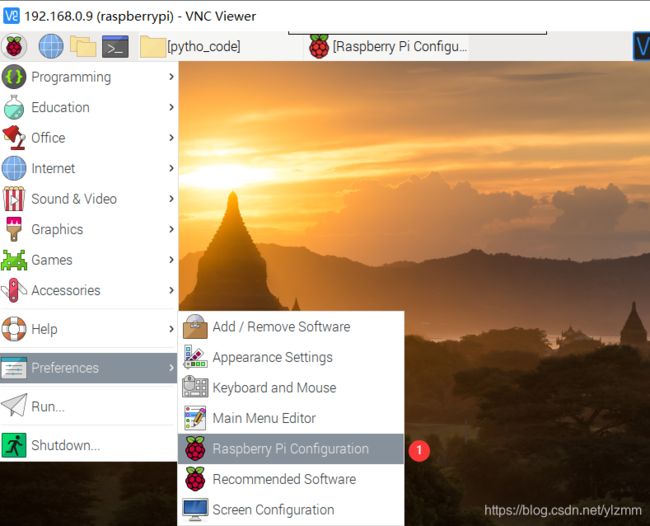Viewport: 650px width, 526px height.
Task: Select Raspberry Pi Configuration entry
Action: [291, 448]
